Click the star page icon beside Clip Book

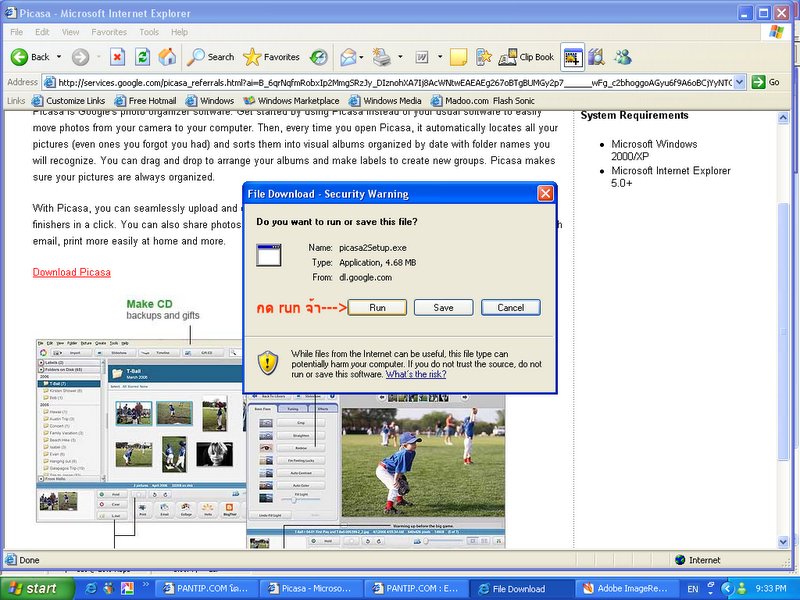click(483, 57)
